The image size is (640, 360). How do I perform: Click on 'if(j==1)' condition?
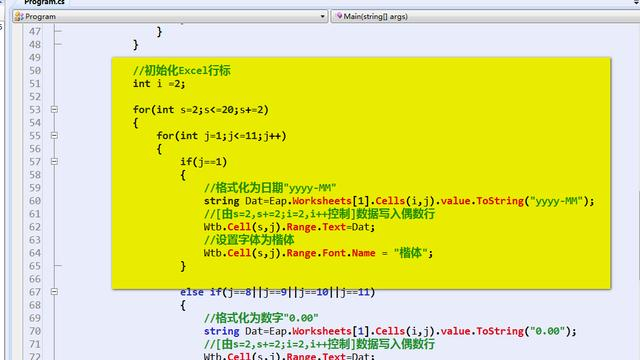pyautogui.click(x=204, y=162)
